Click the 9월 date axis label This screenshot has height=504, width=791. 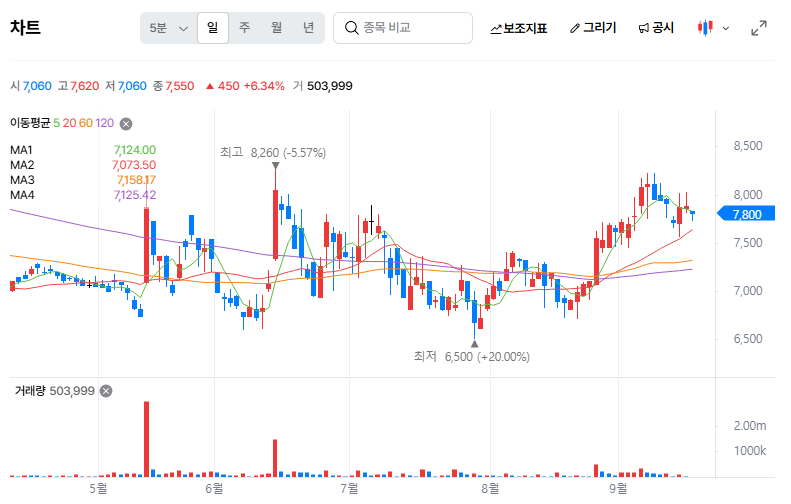pos(618,488)
